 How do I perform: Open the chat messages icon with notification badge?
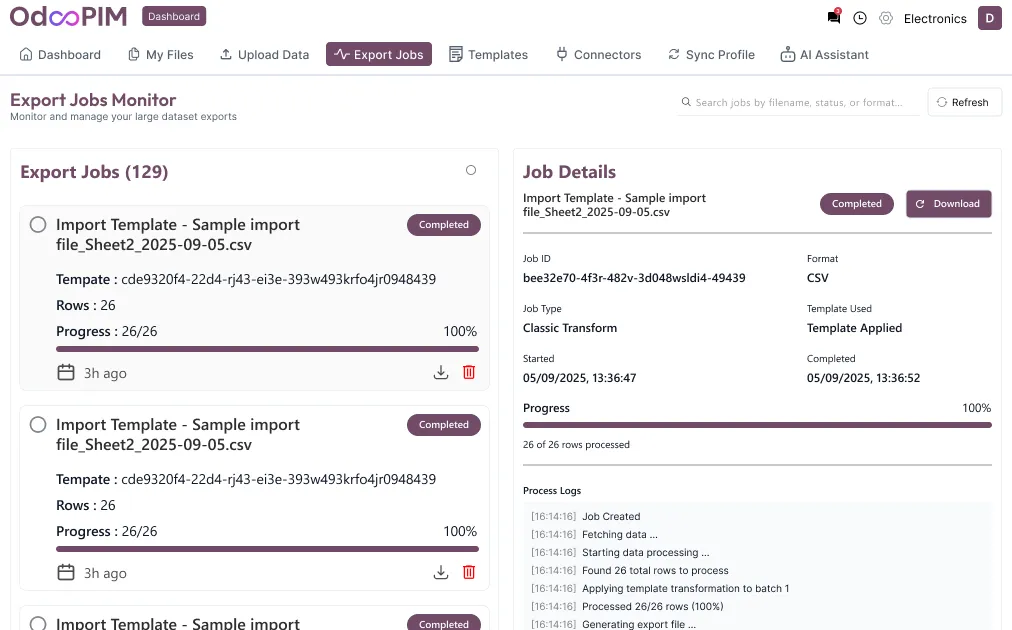click(834, 18)
